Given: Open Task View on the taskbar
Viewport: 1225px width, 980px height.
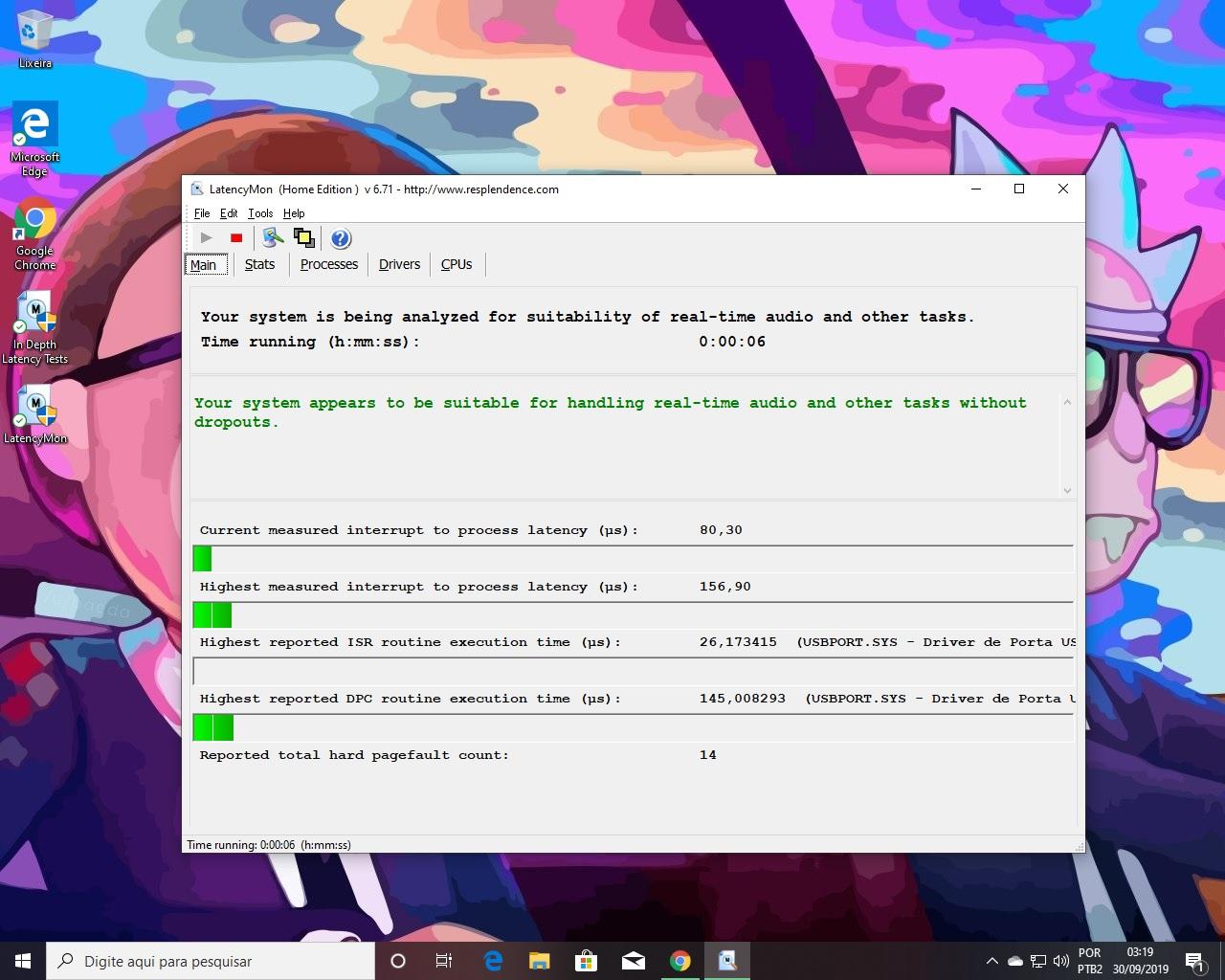Looking at the screenshot, I should coord(444,961).
